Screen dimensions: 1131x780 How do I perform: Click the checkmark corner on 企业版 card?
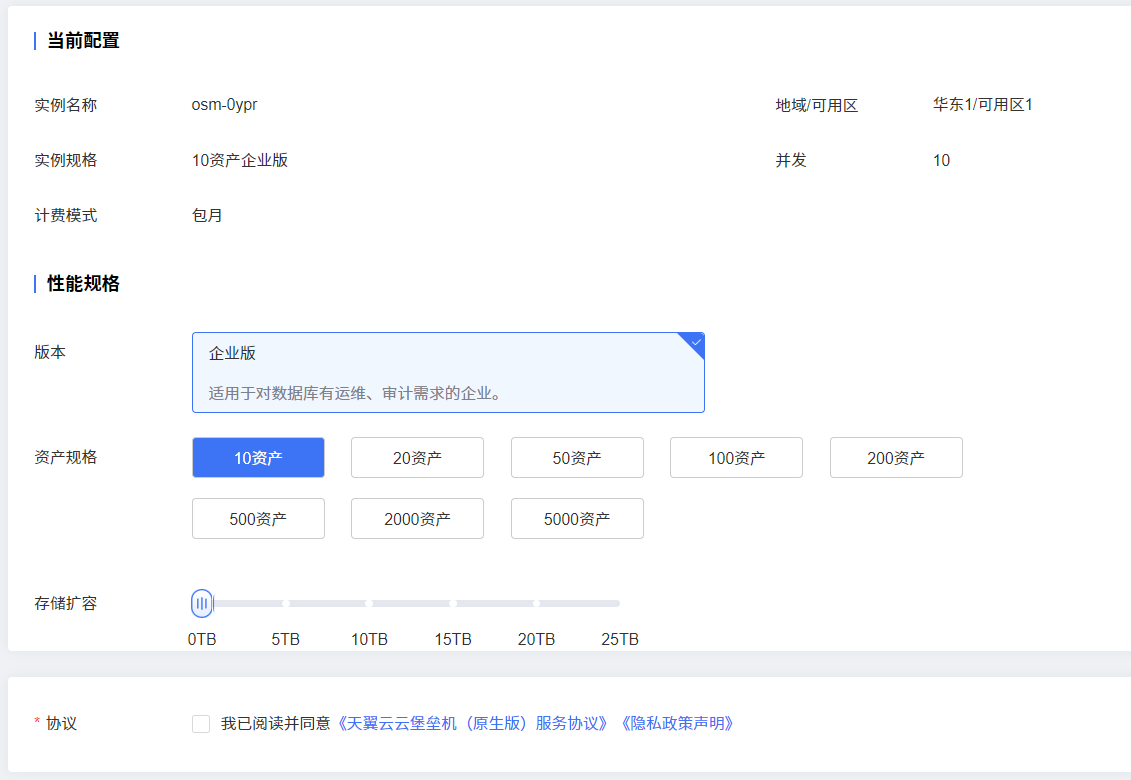click(x=694, y=343)
